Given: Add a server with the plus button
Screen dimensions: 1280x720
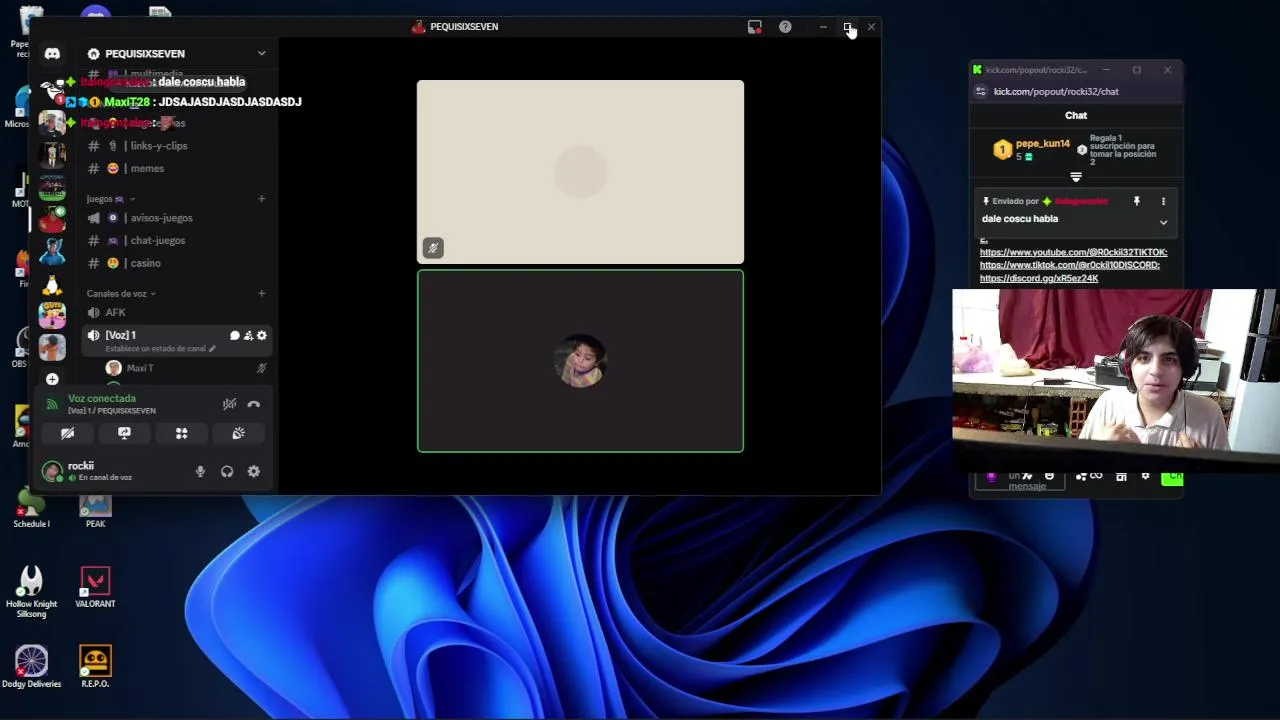Looking at the screenshot, I should pos(52,379).
